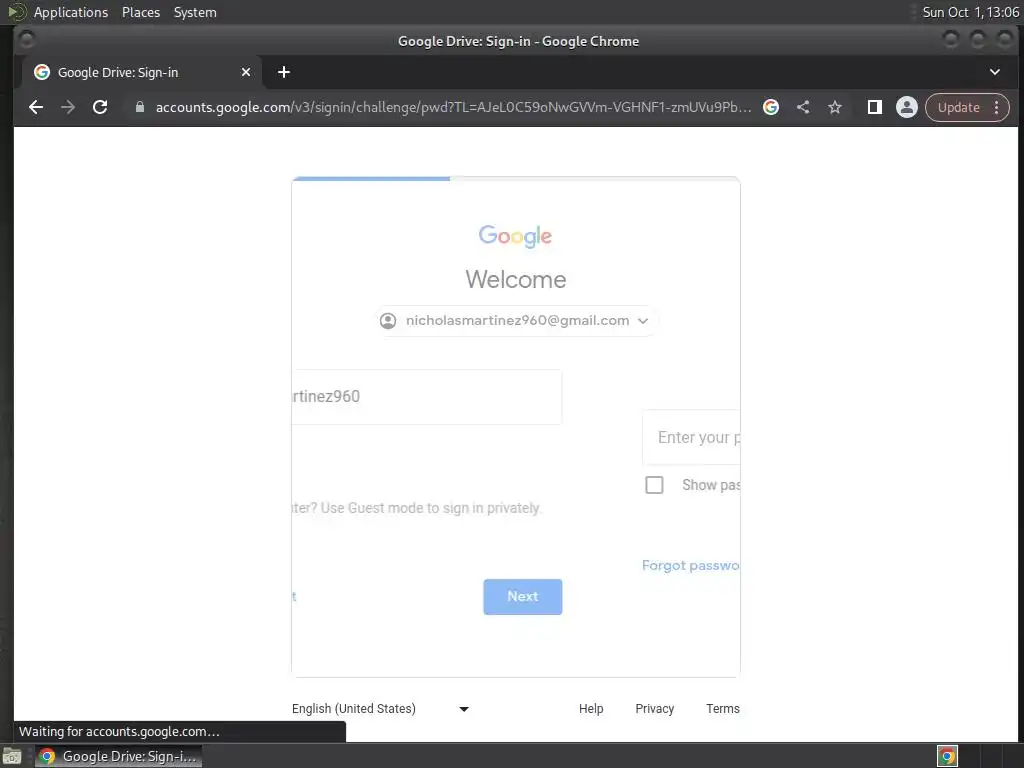Reload the current page

tap(100, 107)
